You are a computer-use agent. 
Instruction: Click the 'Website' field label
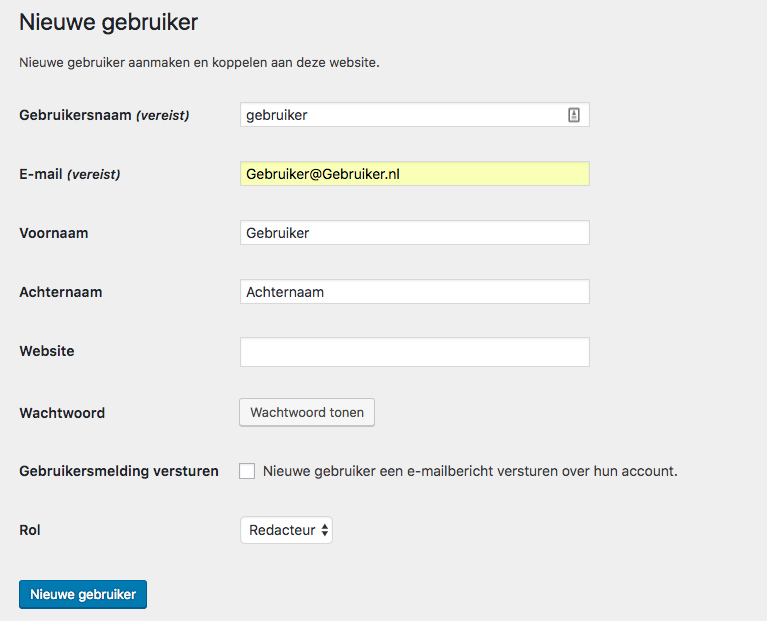[47, 351]
